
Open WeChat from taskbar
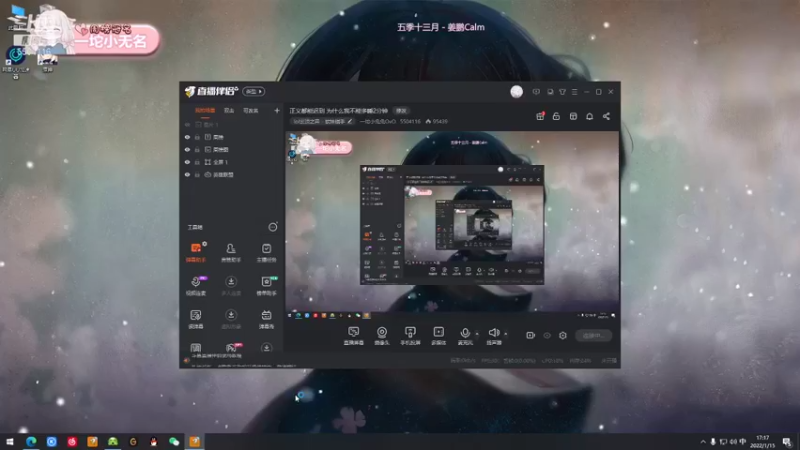pyautogui.click(x=174, y=441)
